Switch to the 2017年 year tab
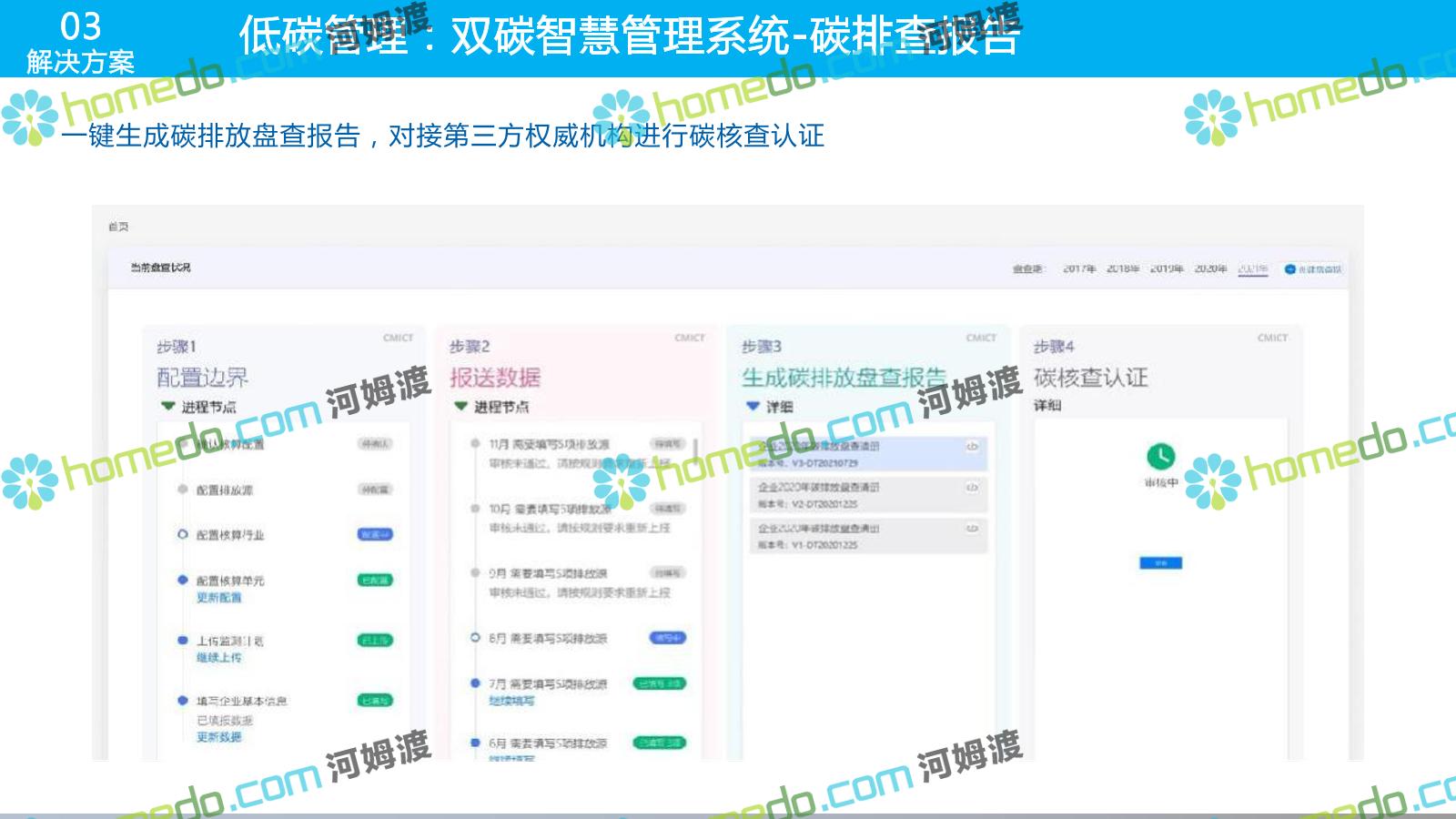 pos(1079,268)
